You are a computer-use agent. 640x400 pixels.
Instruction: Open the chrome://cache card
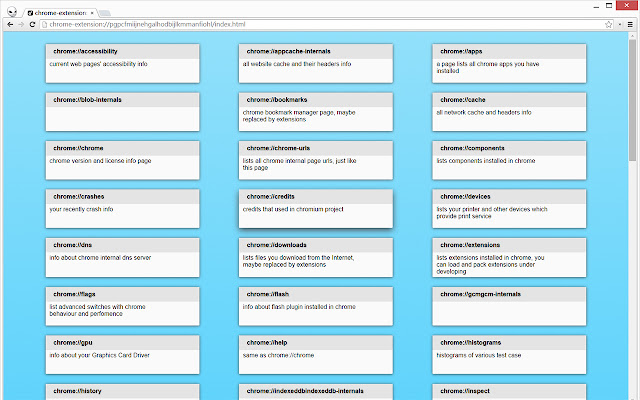coord(509,112)
